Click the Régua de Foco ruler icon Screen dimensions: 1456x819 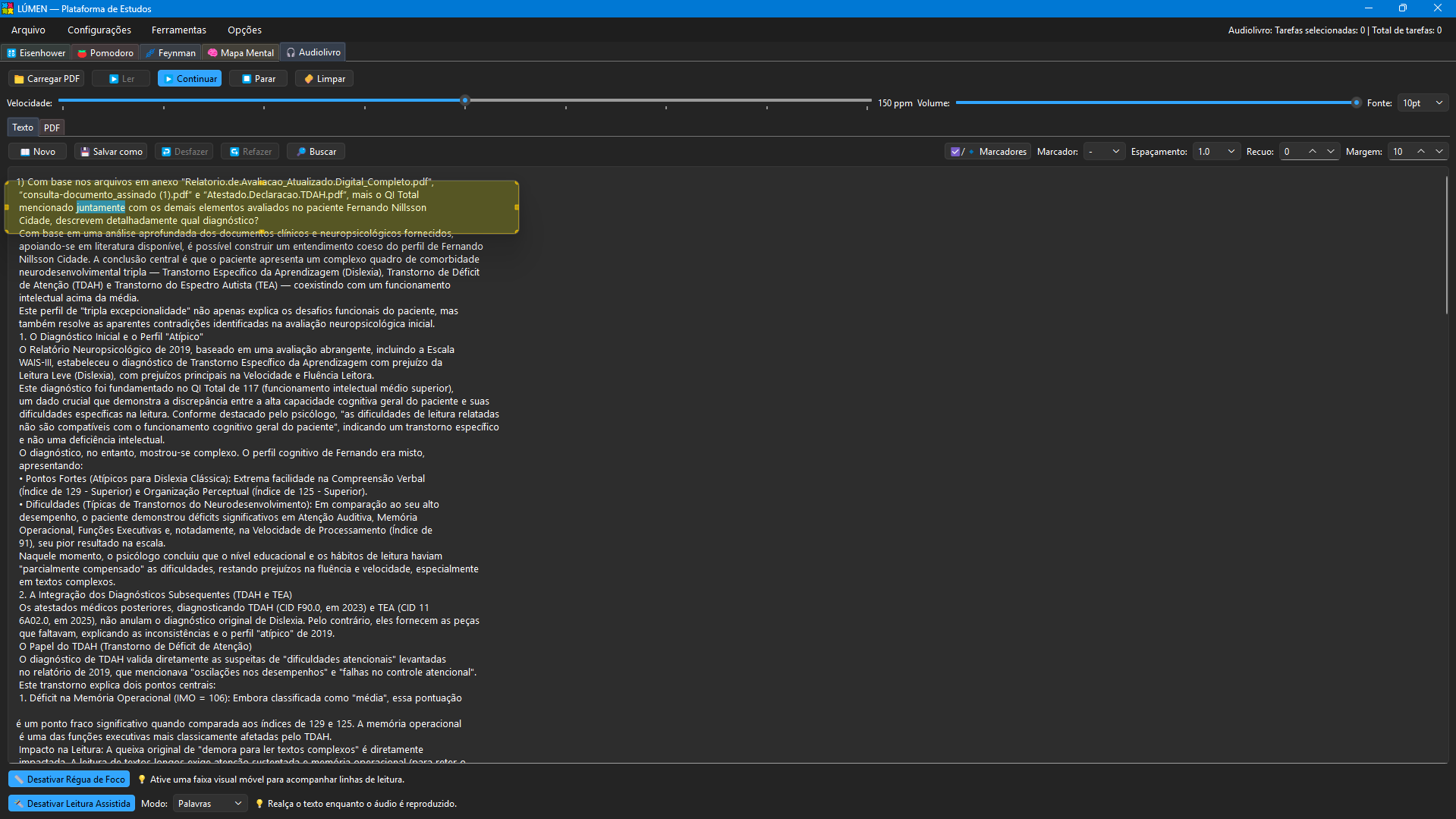click(x=19, y=780)
